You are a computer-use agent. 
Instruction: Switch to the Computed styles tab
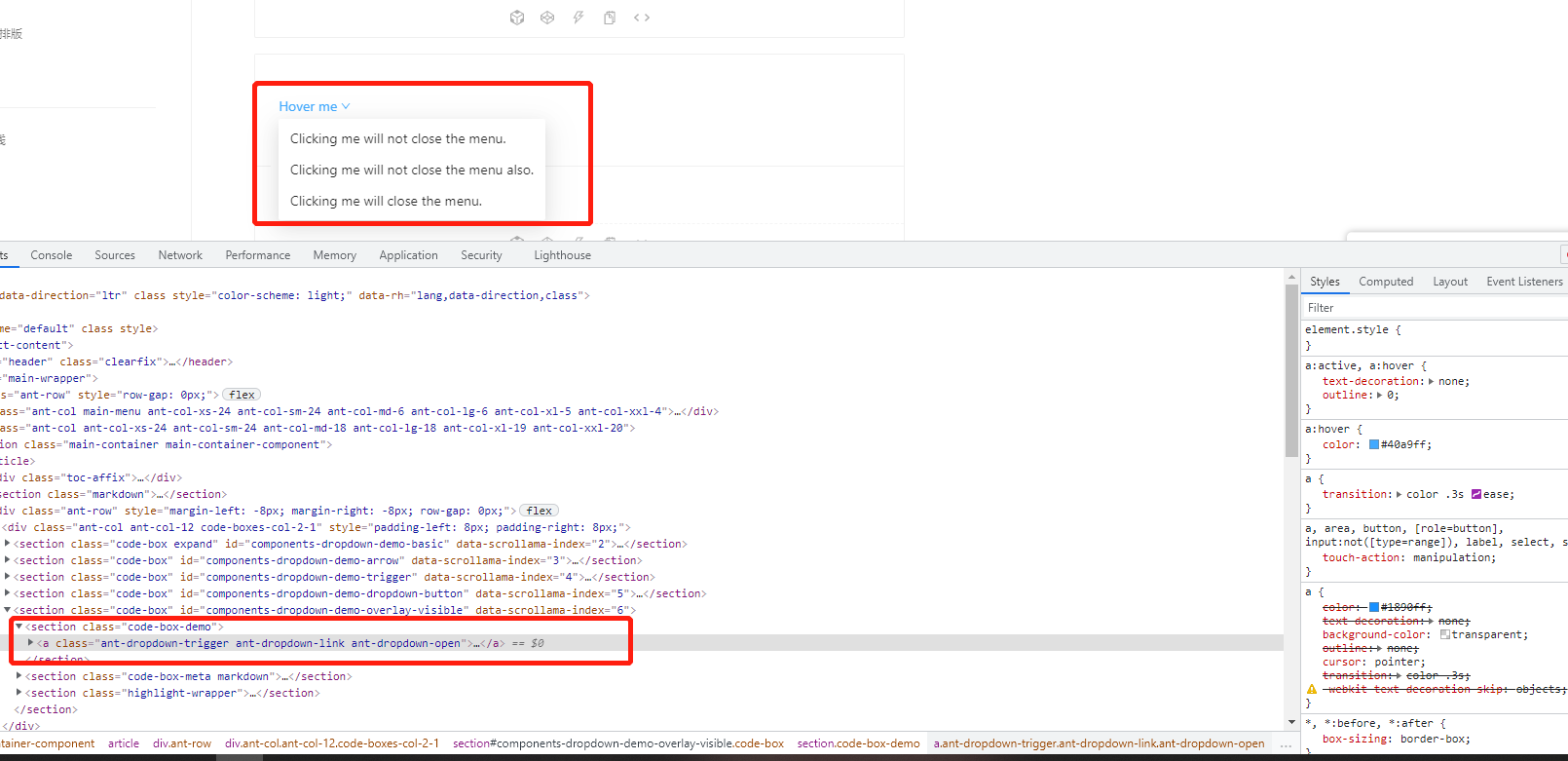pos(1386,282)
